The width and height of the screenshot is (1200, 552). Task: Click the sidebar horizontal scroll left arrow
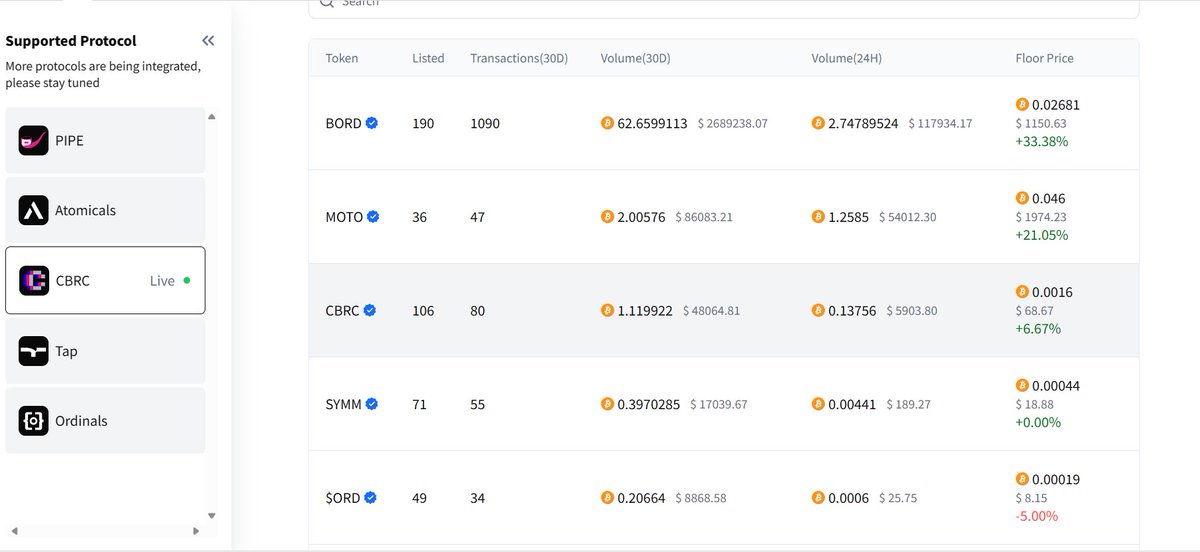pos(15,530)
